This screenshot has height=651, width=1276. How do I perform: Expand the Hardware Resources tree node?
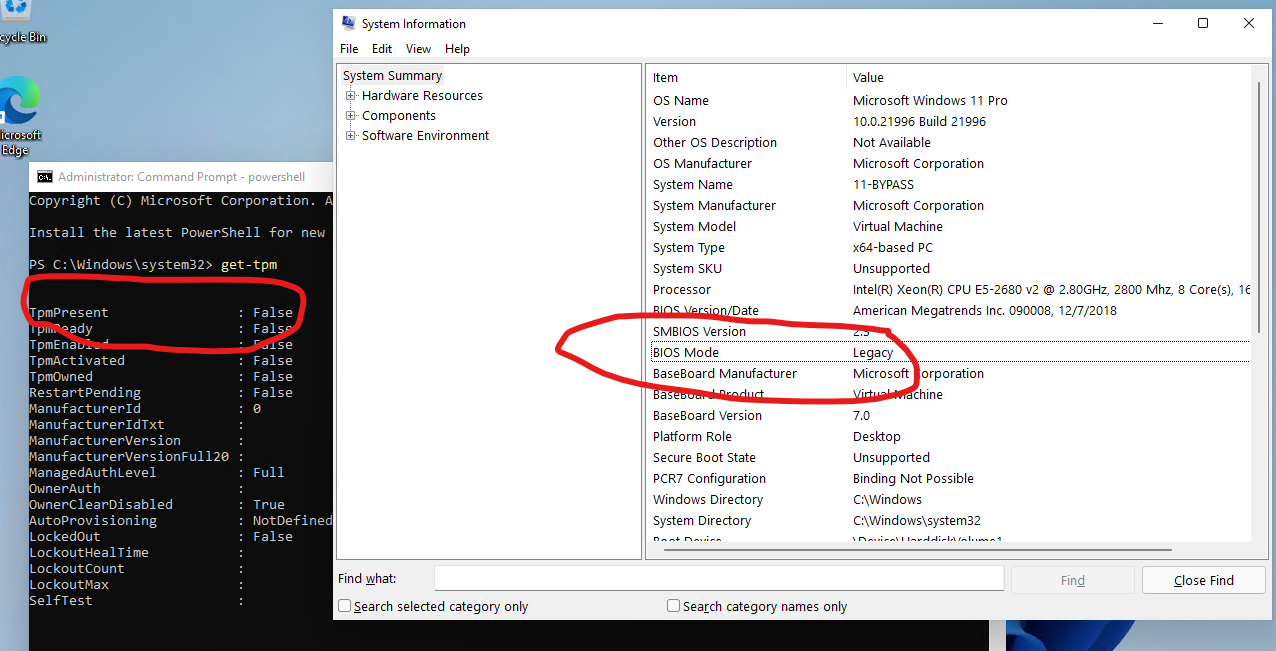tap(351, 96)
